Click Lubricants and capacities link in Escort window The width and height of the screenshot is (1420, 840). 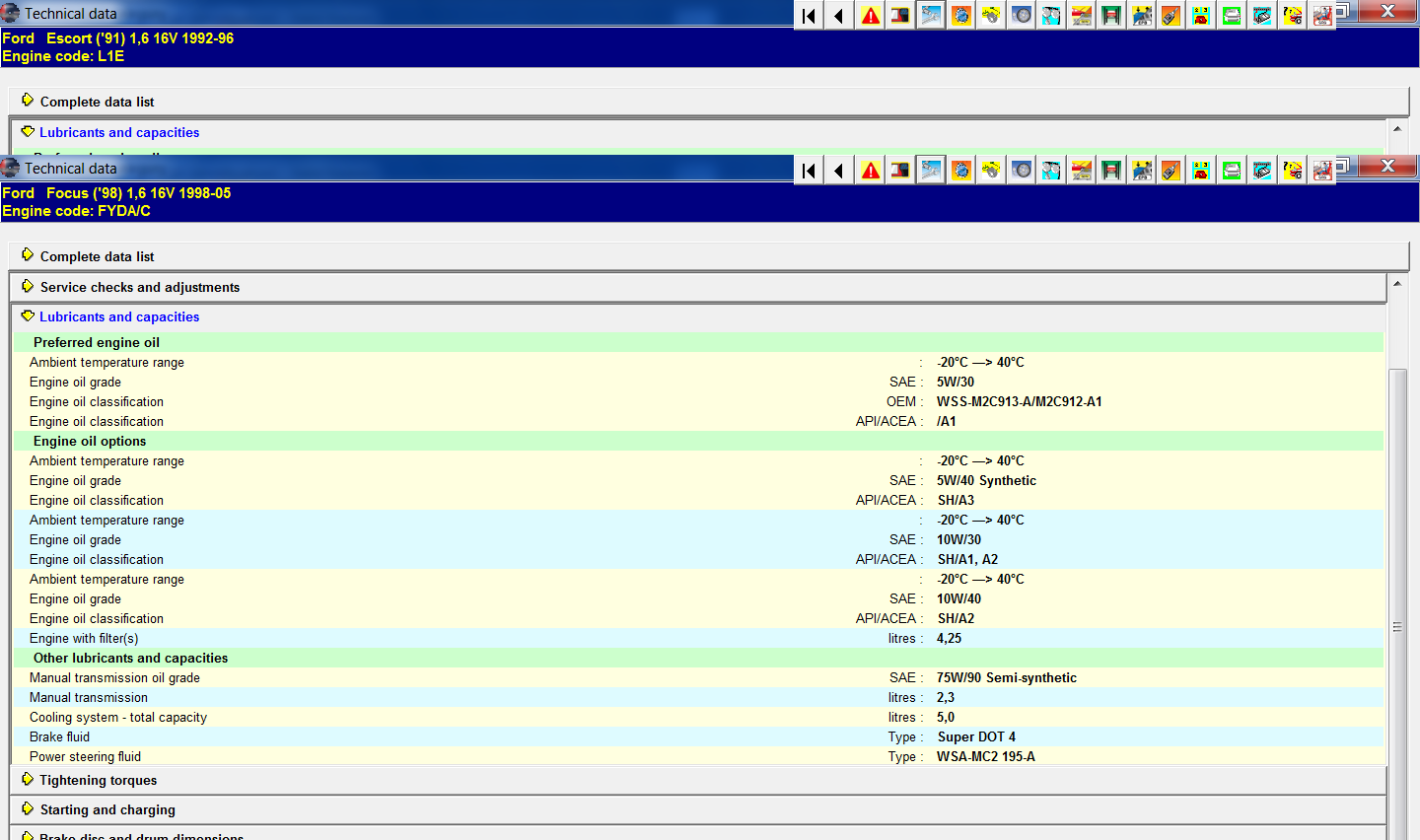click(x=118, y=132)
